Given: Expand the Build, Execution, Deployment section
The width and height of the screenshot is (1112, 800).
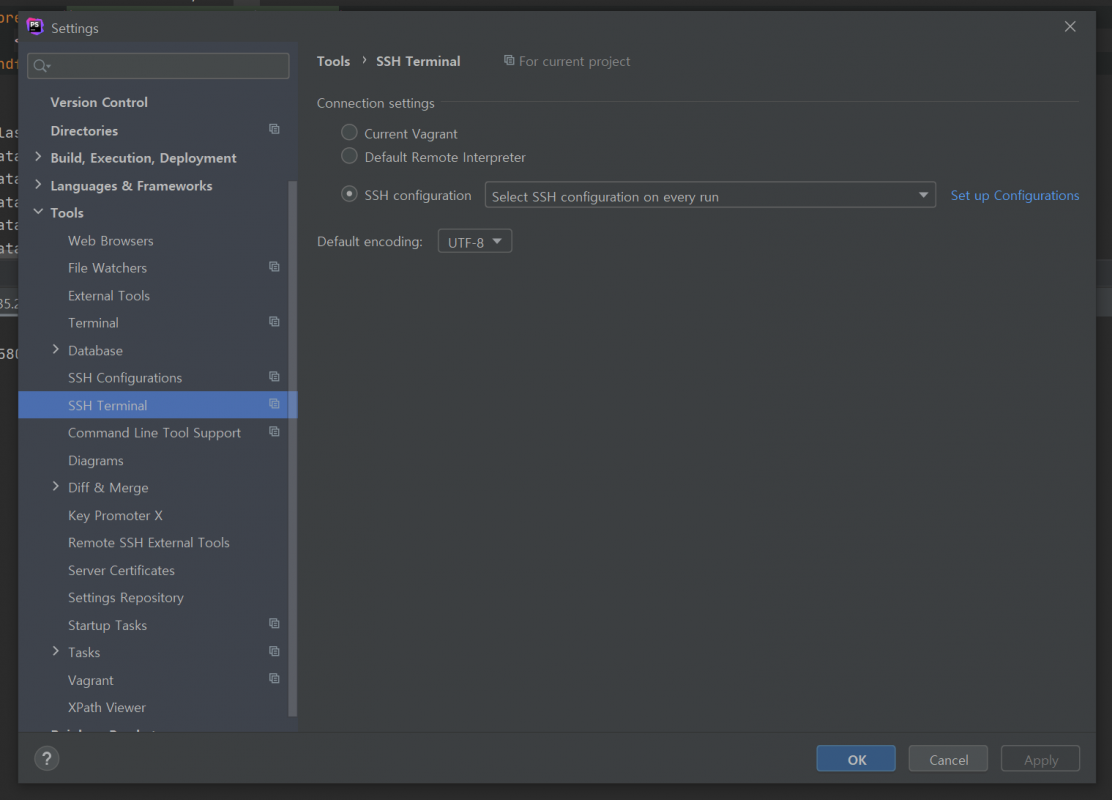Looking at the screenshot, I should [x=38, y=157].
